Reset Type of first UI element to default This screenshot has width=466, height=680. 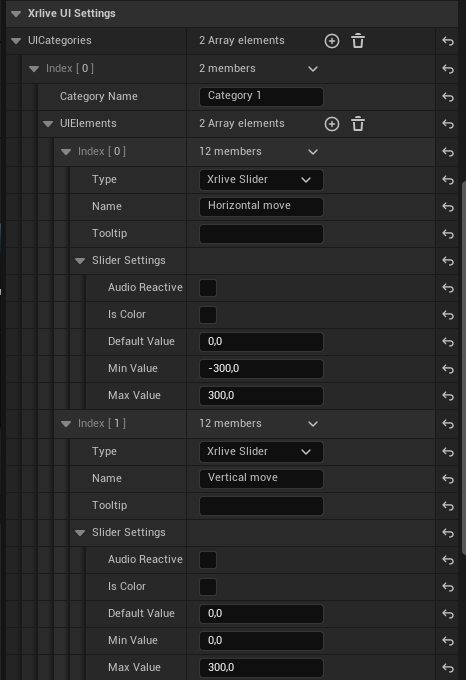(x=448, y=180)
